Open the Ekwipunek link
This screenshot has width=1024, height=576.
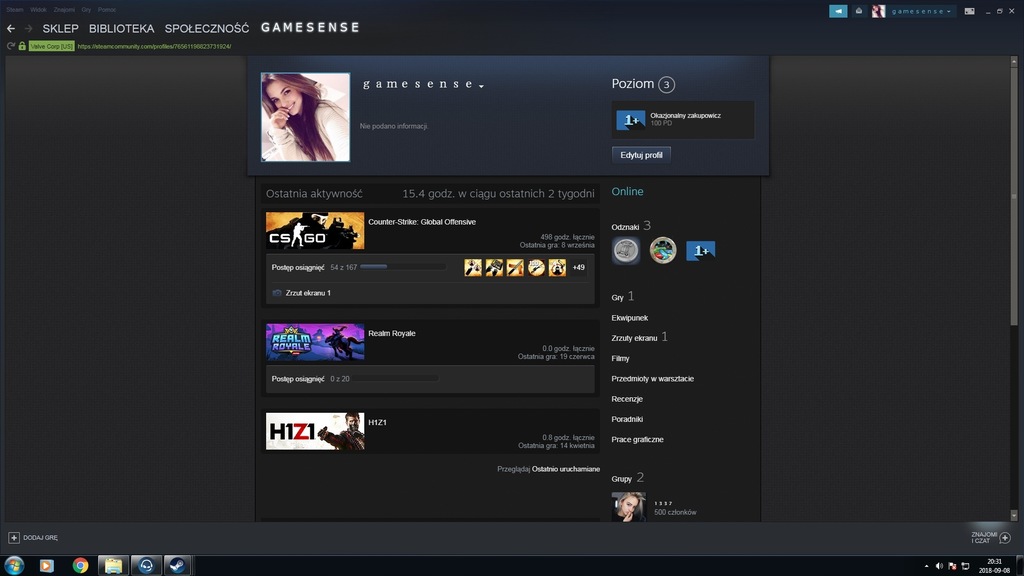coord(630,318)
